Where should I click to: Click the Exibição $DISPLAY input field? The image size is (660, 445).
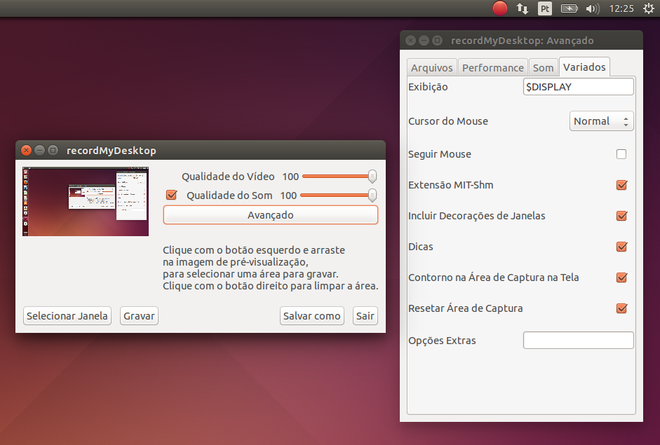[x=578, y=87]
